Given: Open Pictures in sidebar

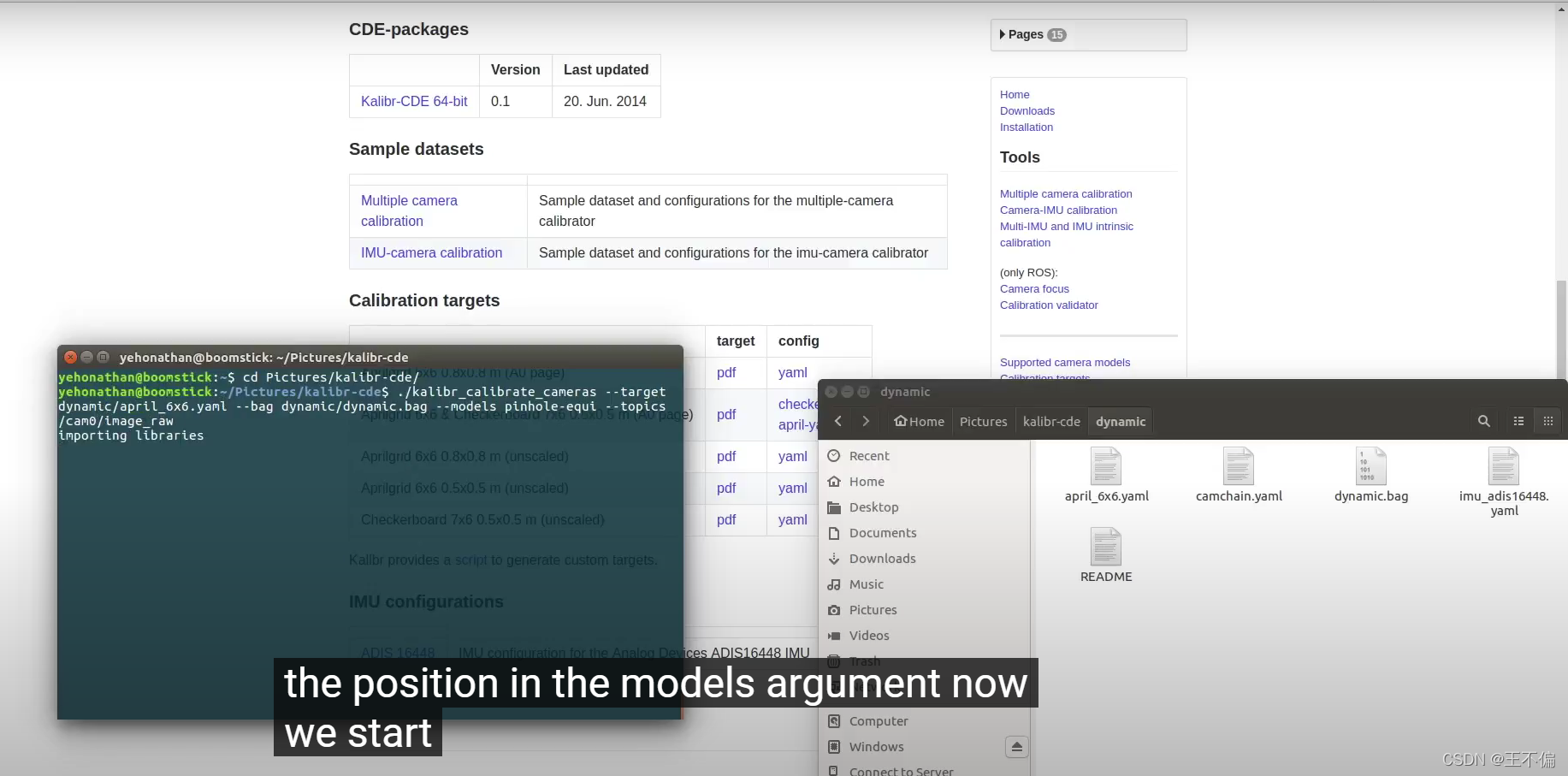Looking at the screenshot, I should click(x=873, y=610).
